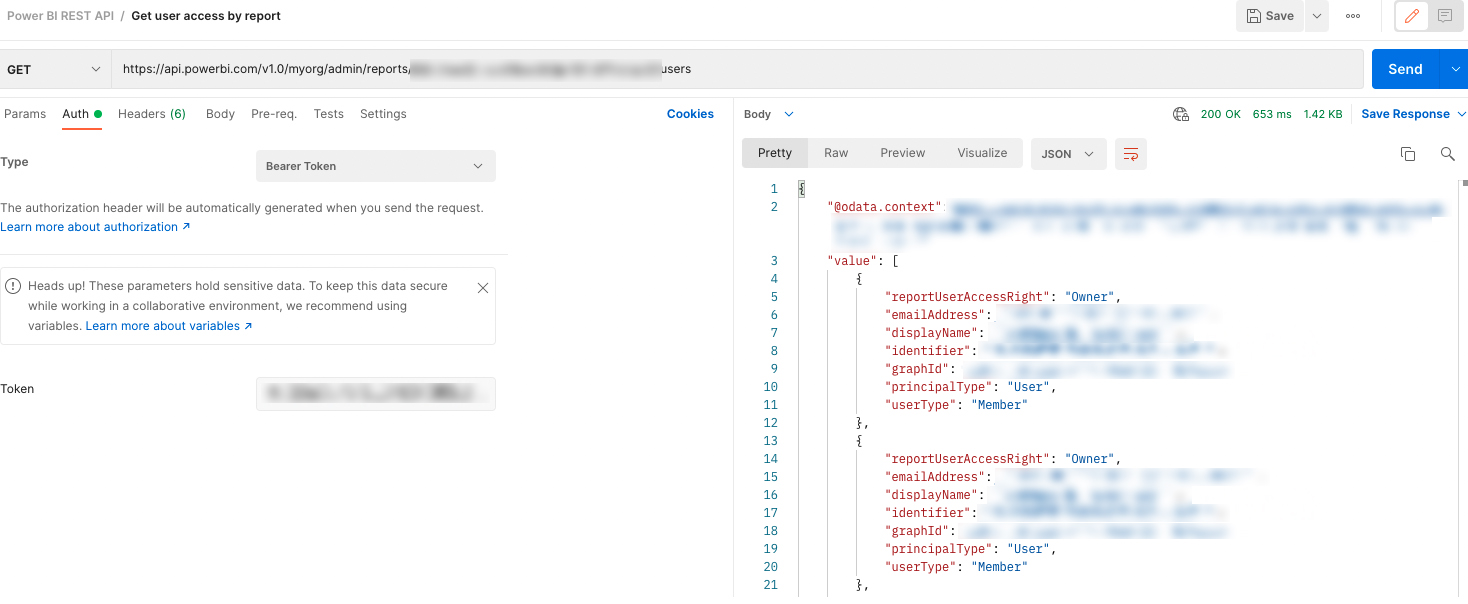The image size is (1468, 604).
Task: Switch to the Preview view
Action: pyautogui.click(x=903, y=153)
